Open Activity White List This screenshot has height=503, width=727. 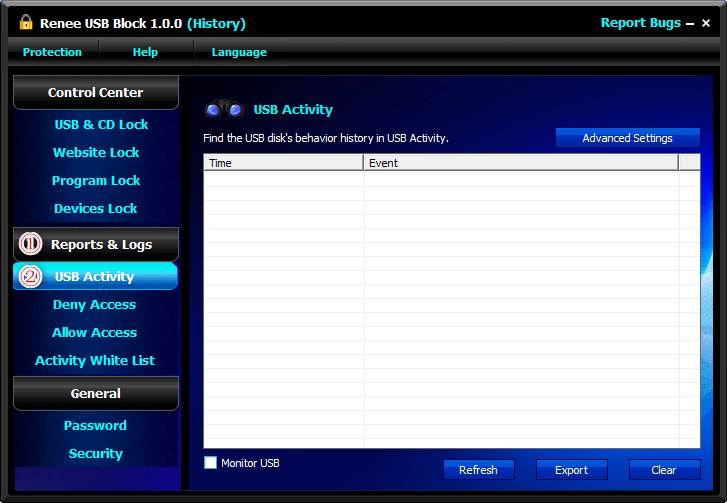click(x=95, y=360)
